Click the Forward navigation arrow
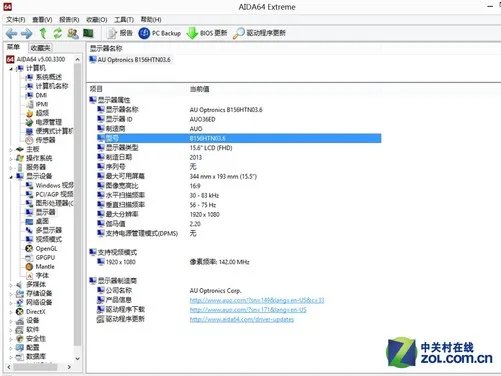This screenshot has width=501, height=376. pos(27,33)
